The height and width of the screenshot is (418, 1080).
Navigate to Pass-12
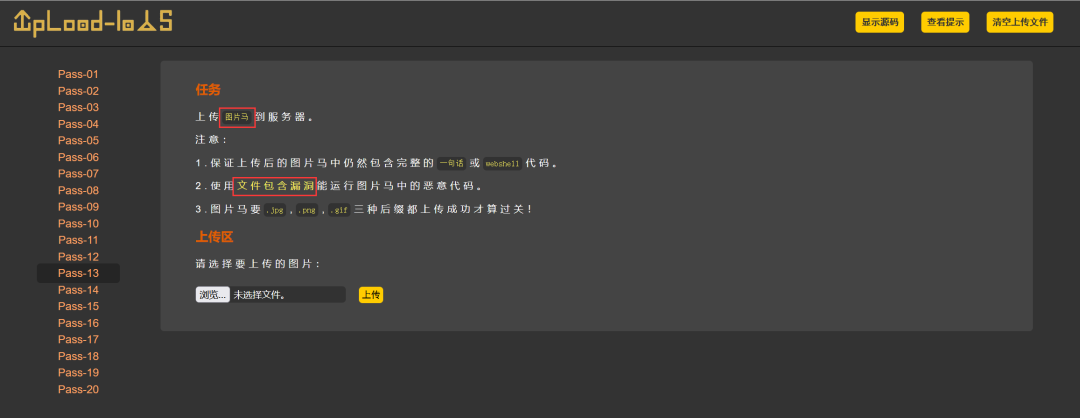coord(78,257)
